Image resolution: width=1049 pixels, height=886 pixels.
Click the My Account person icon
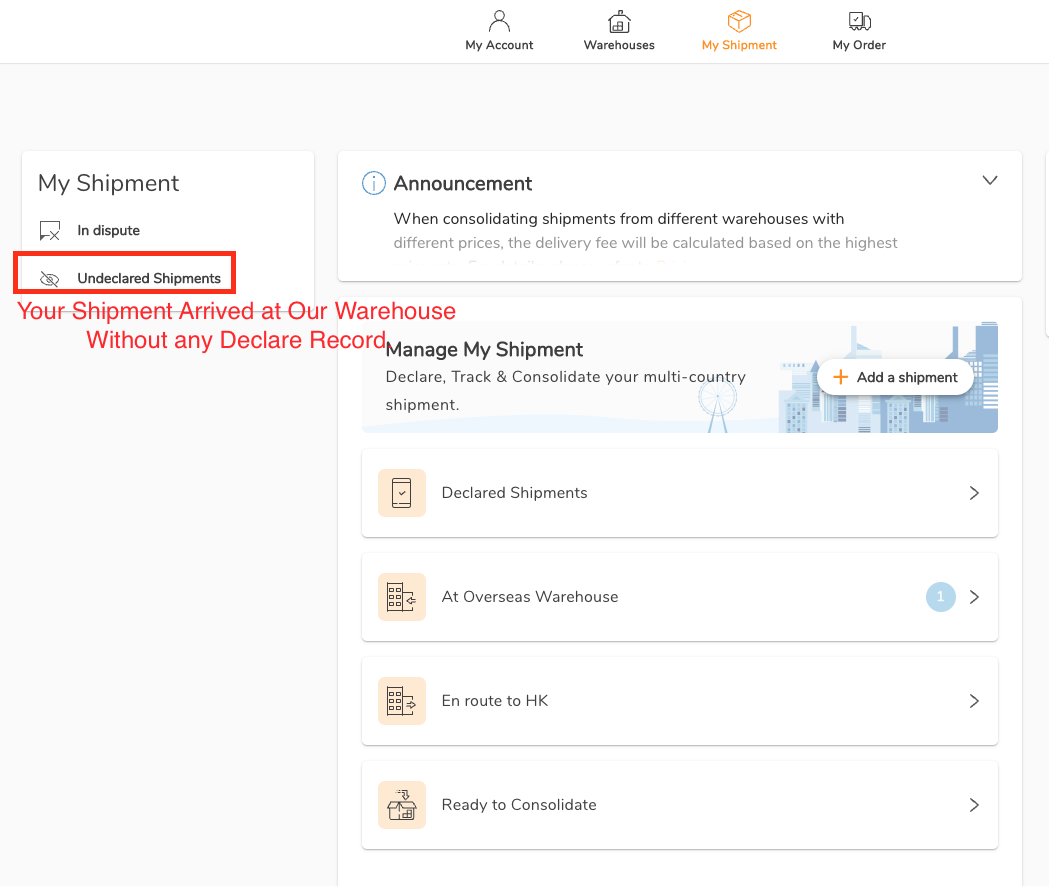[x=499, y=21]
